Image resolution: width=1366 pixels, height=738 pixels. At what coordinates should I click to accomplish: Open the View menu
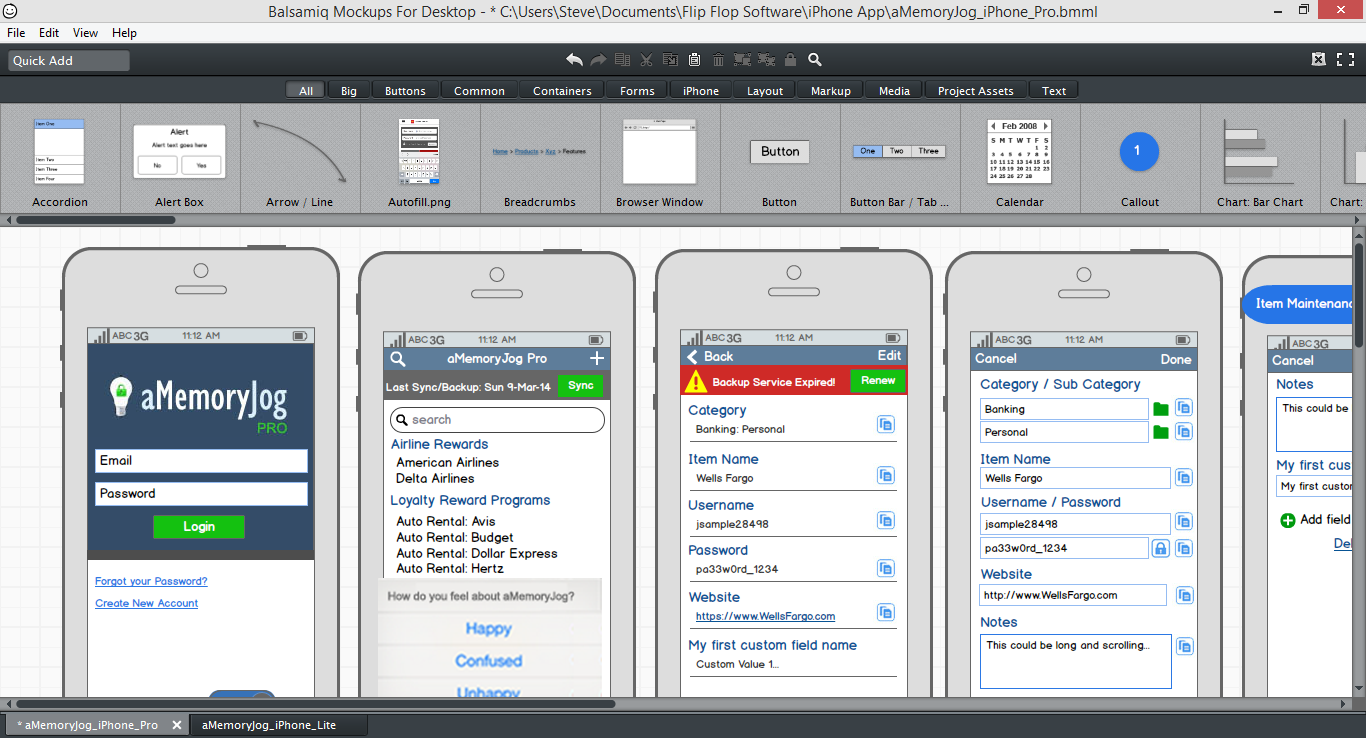[86, 33]
